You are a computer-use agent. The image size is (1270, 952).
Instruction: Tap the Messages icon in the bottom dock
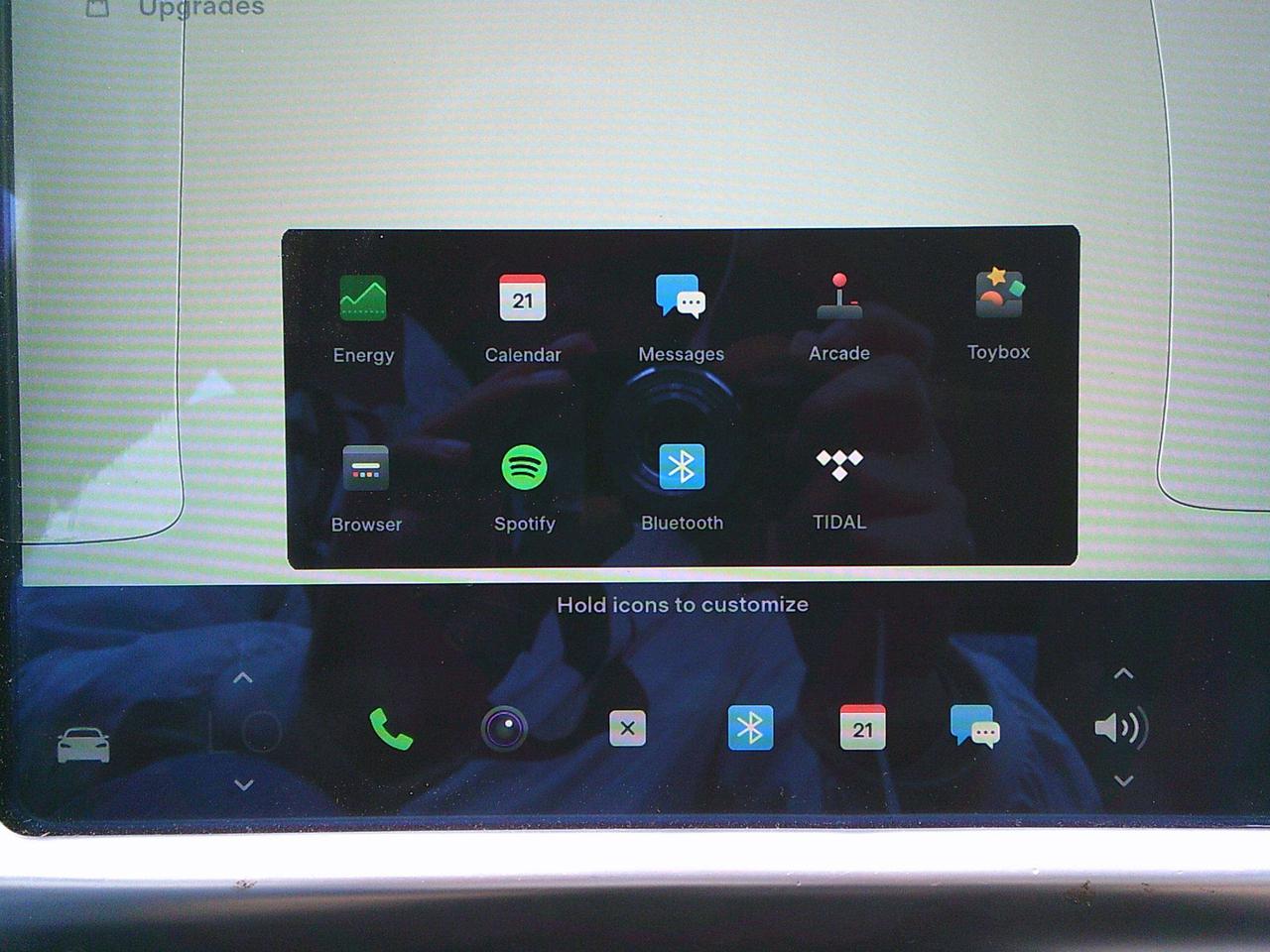pyautogui.click(x=974, y=727)
